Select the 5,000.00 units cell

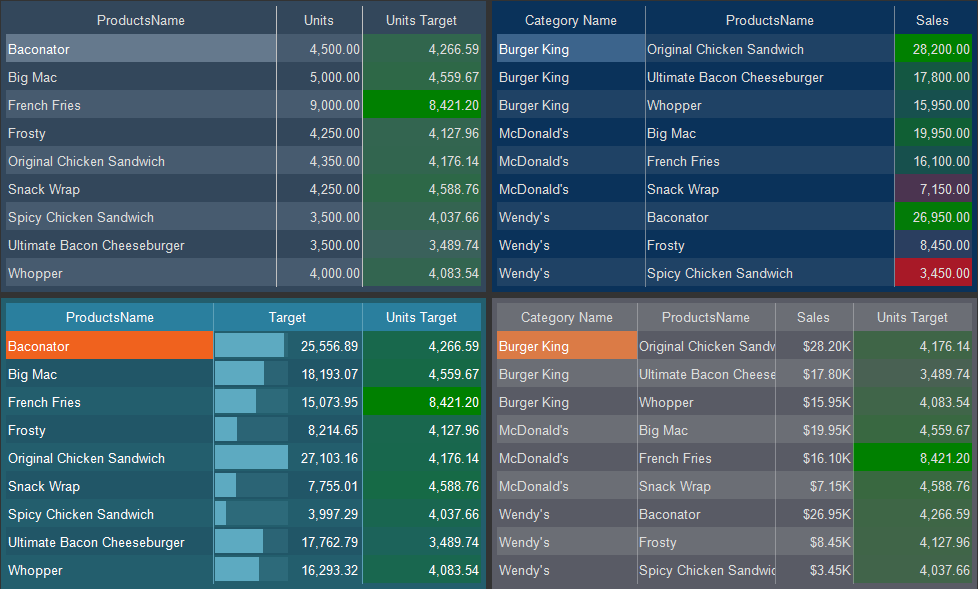[320, 77]
